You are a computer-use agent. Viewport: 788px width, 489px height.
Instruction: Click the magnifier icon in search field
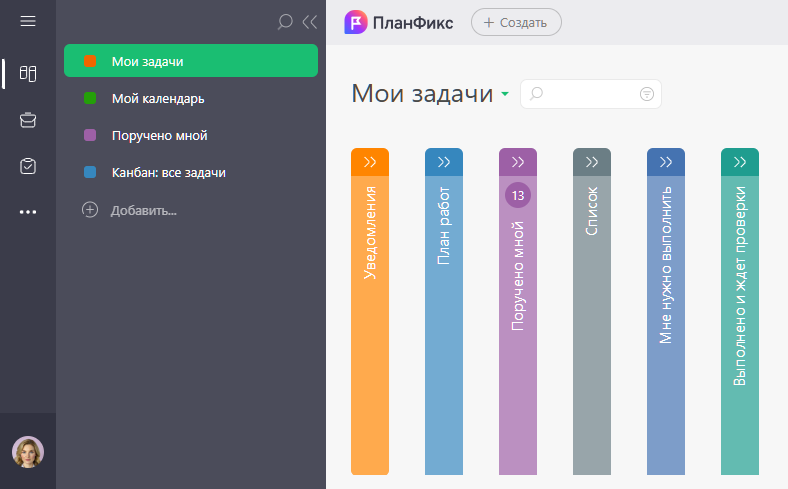coord(536,93)
